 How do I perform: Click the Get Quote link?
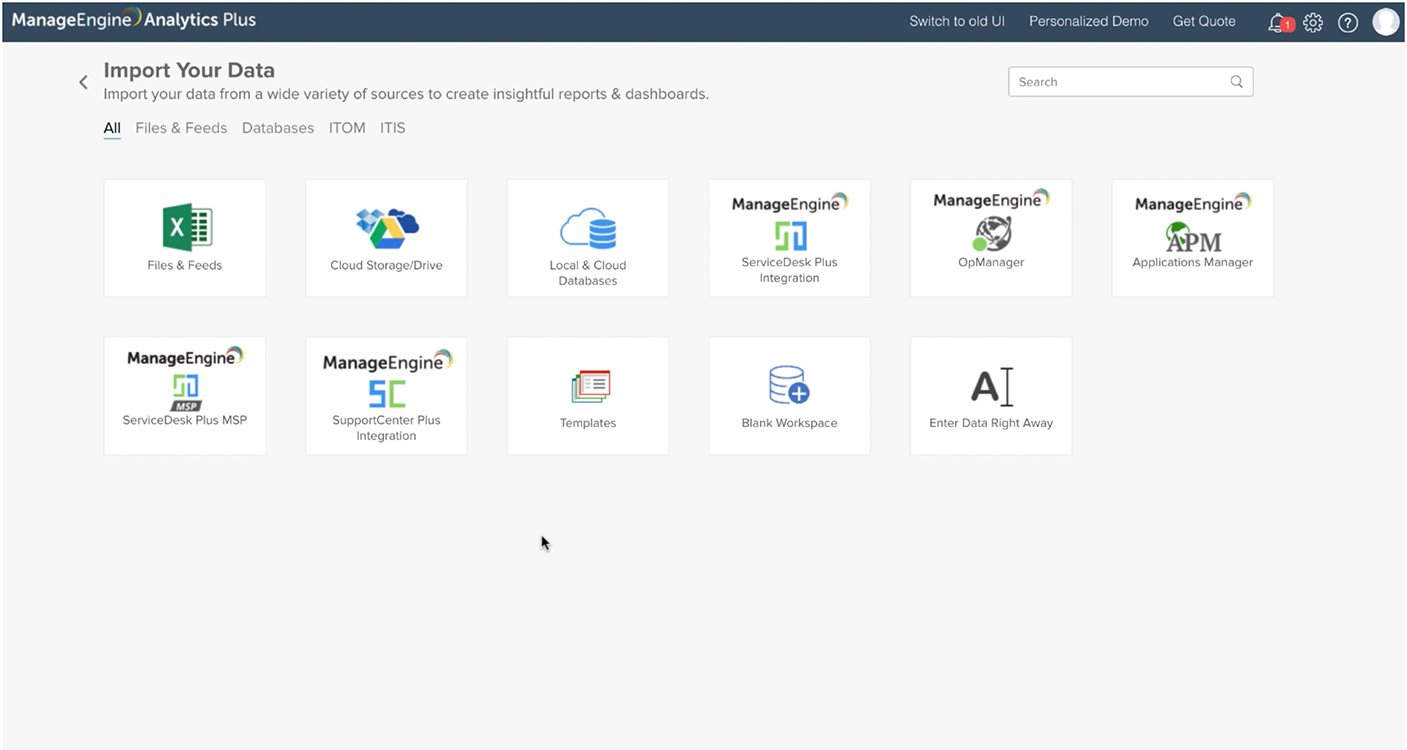tap(1204, 21)
